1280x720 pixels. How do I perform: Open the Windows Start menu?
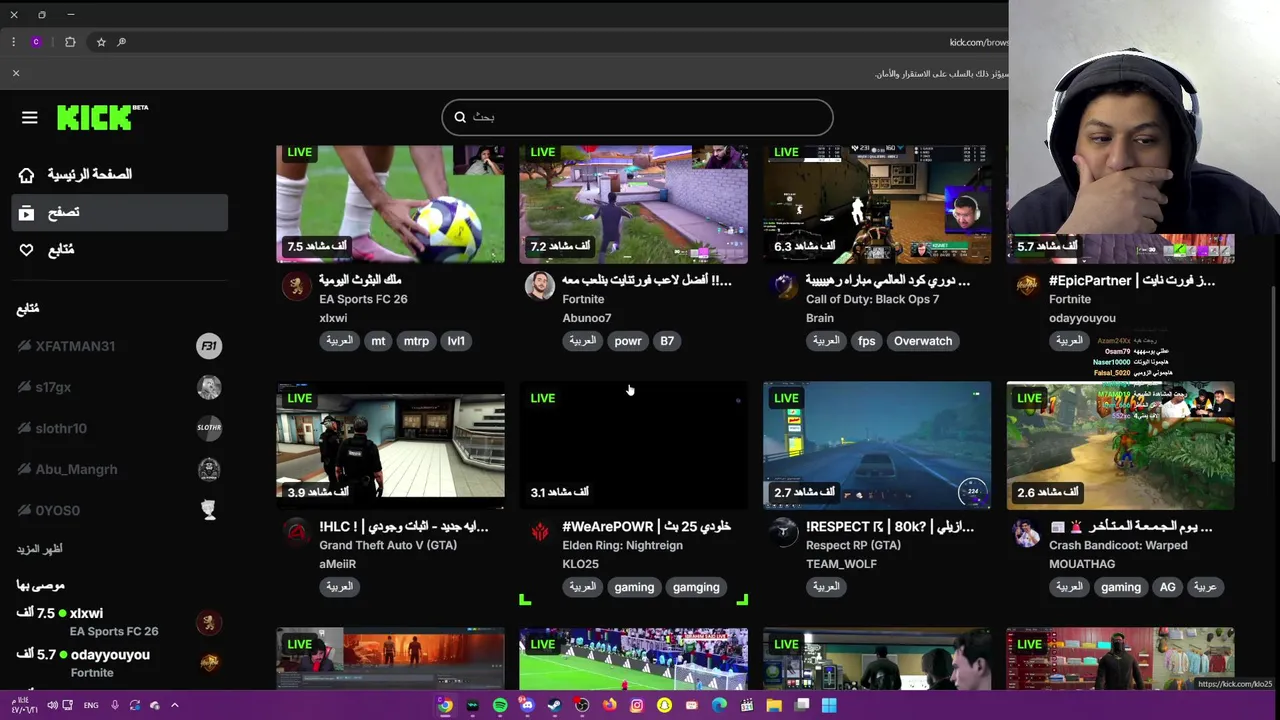829,706
